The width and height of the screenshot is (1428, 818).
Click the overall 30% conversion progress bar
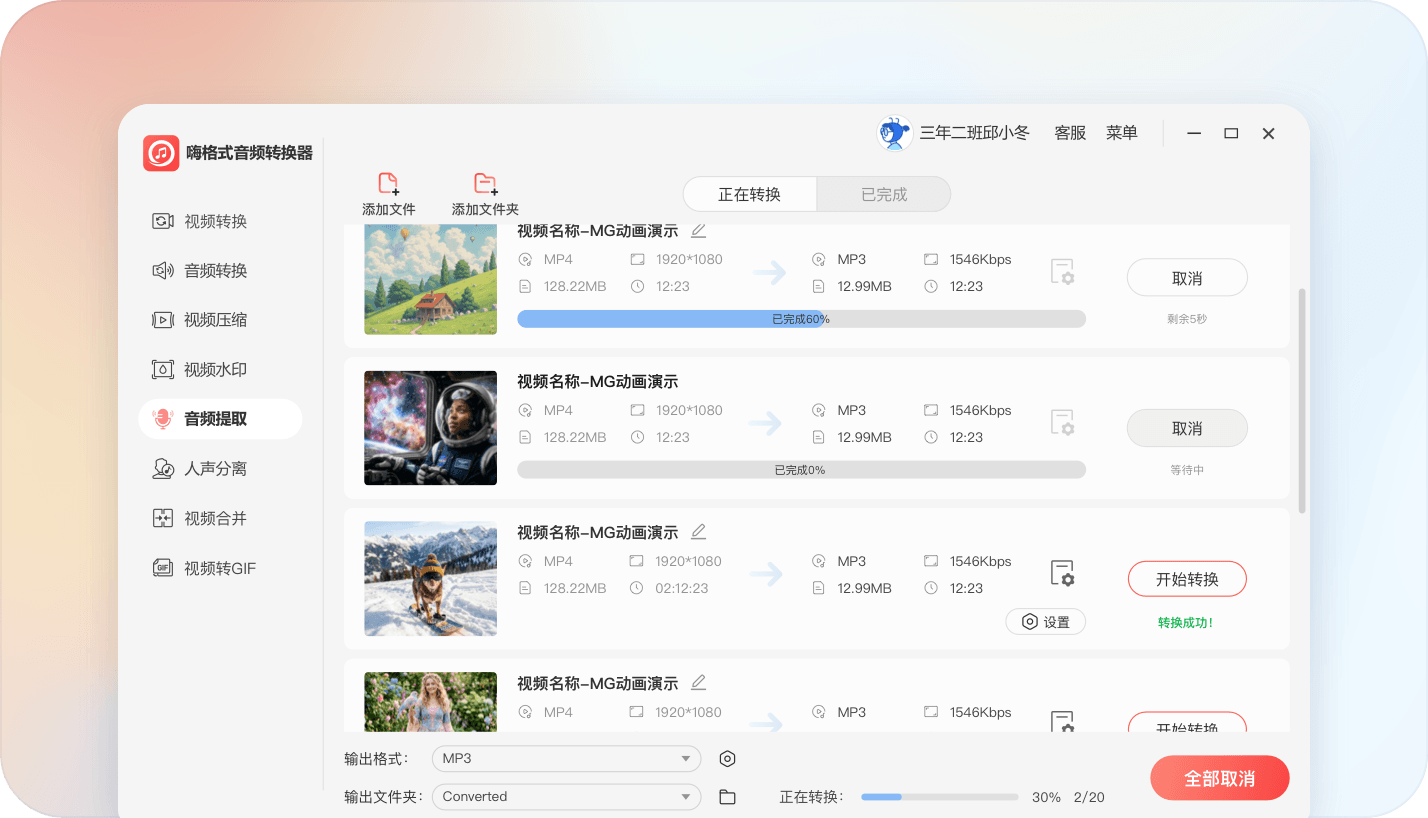(x=939, y=797)
